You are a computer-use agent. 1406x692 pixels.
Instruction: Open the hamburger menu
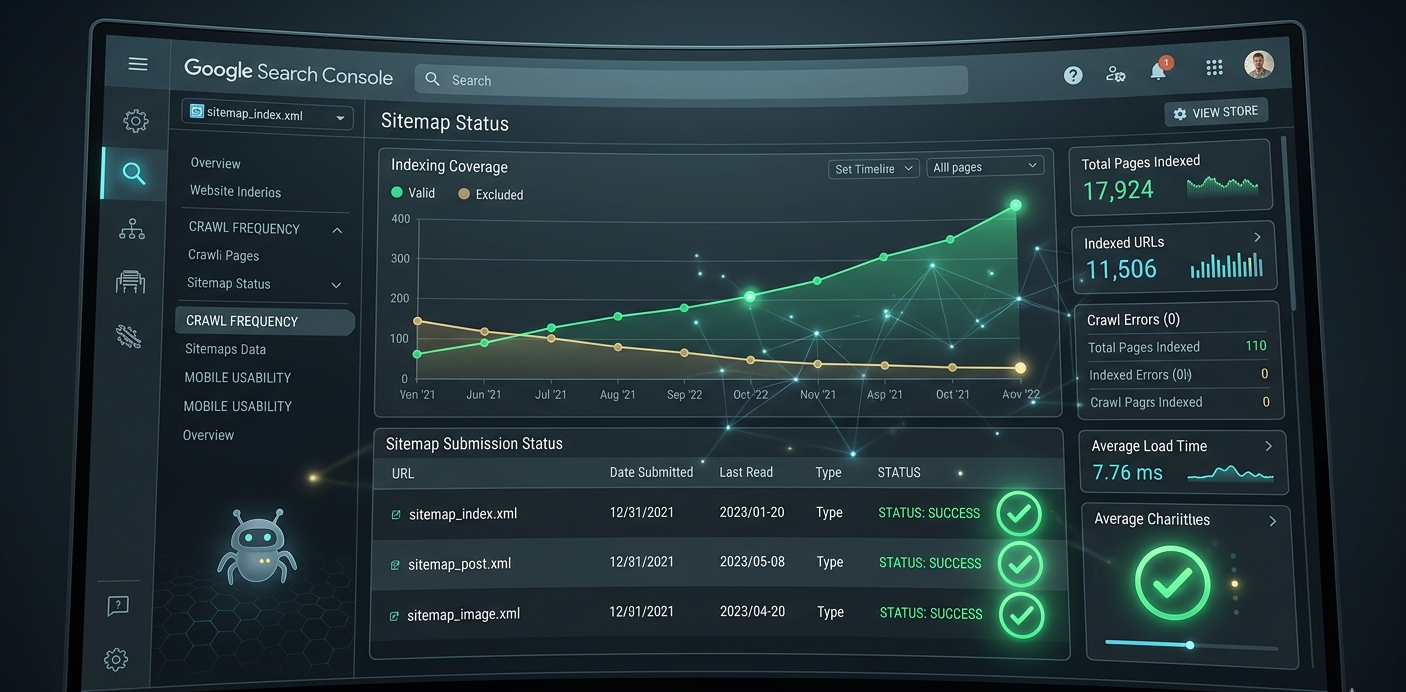[138, 64]
